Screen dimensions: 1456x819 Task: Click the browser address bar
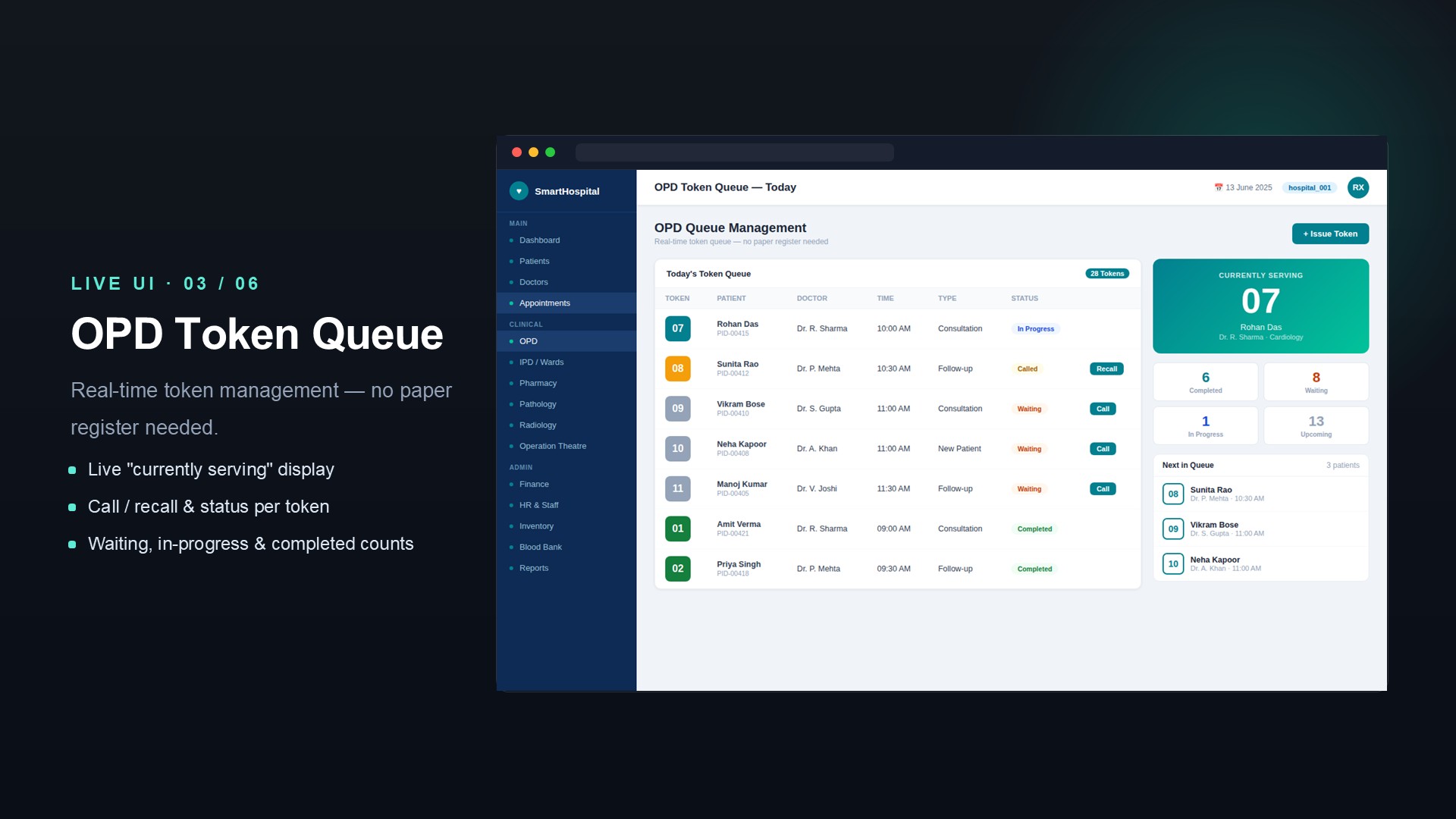point(734,152)
